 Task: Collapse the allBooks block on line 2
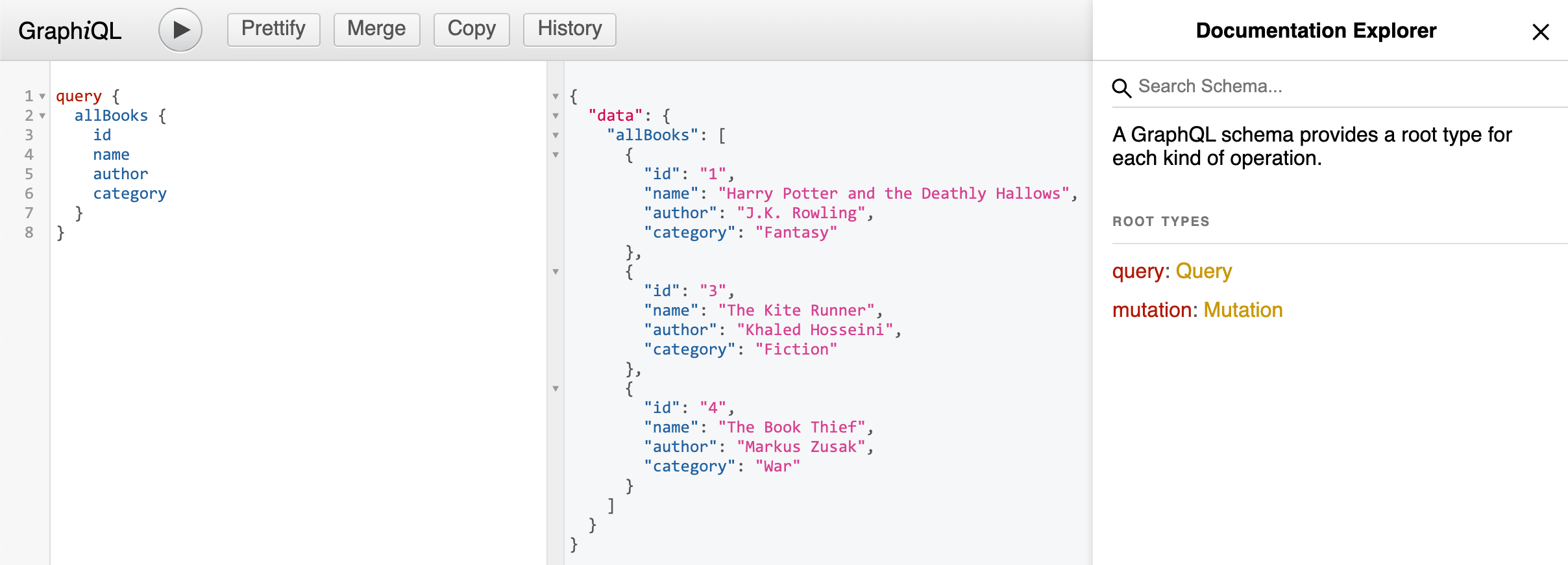[42, 116]
